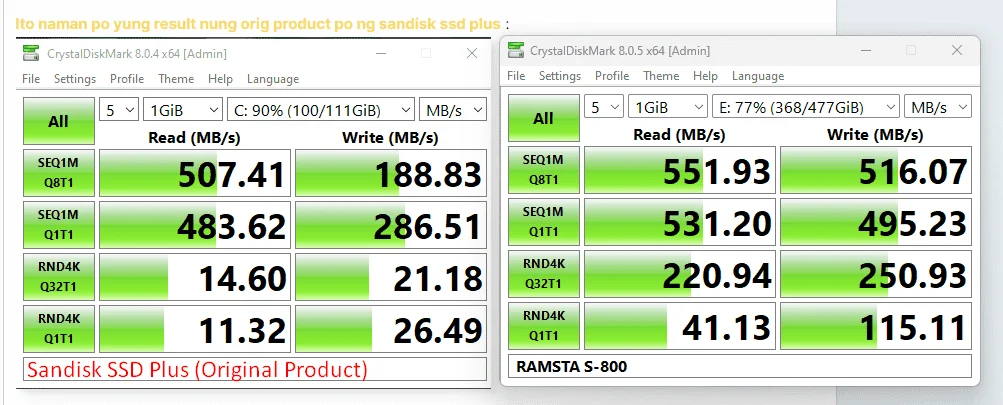Screen dimensions: 1003x405
Task: Close the CrystalDiskMark 8.0.5 window
Action: click(957, 50)
